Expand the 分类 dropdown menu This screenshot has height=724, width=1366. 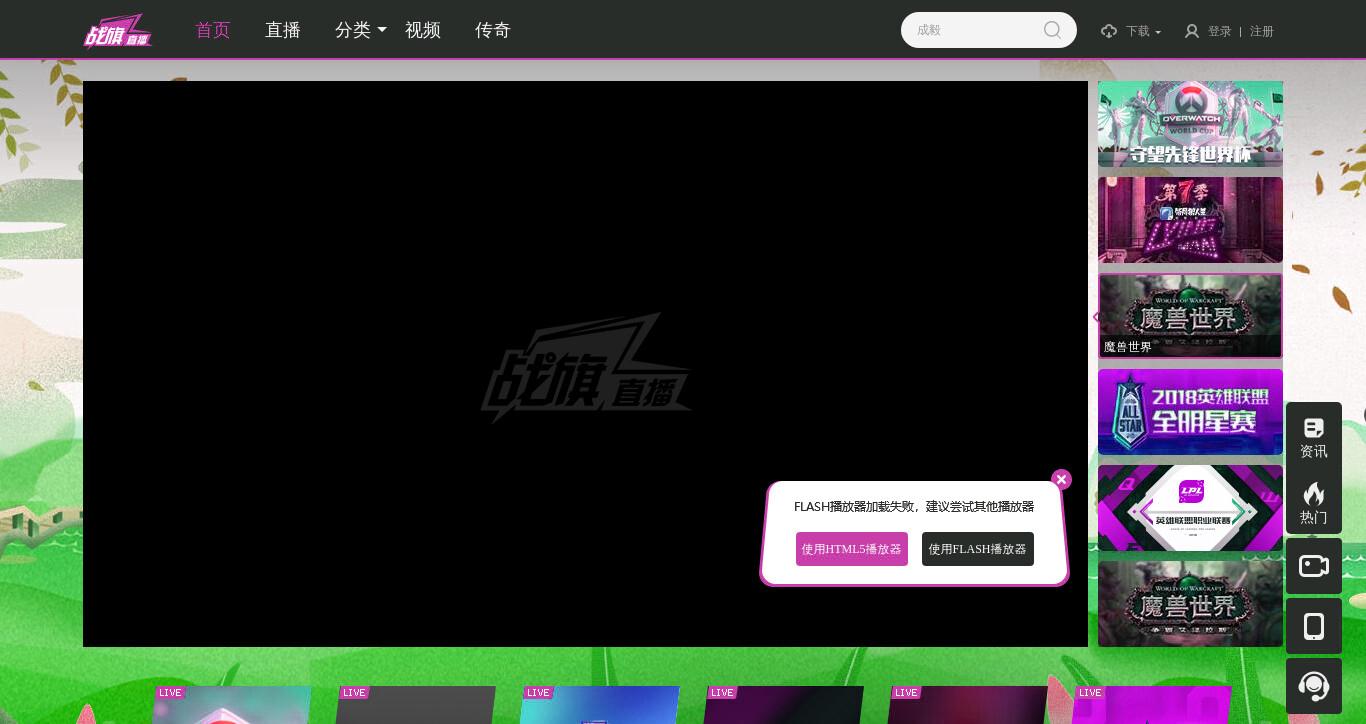tap(361, 30)
